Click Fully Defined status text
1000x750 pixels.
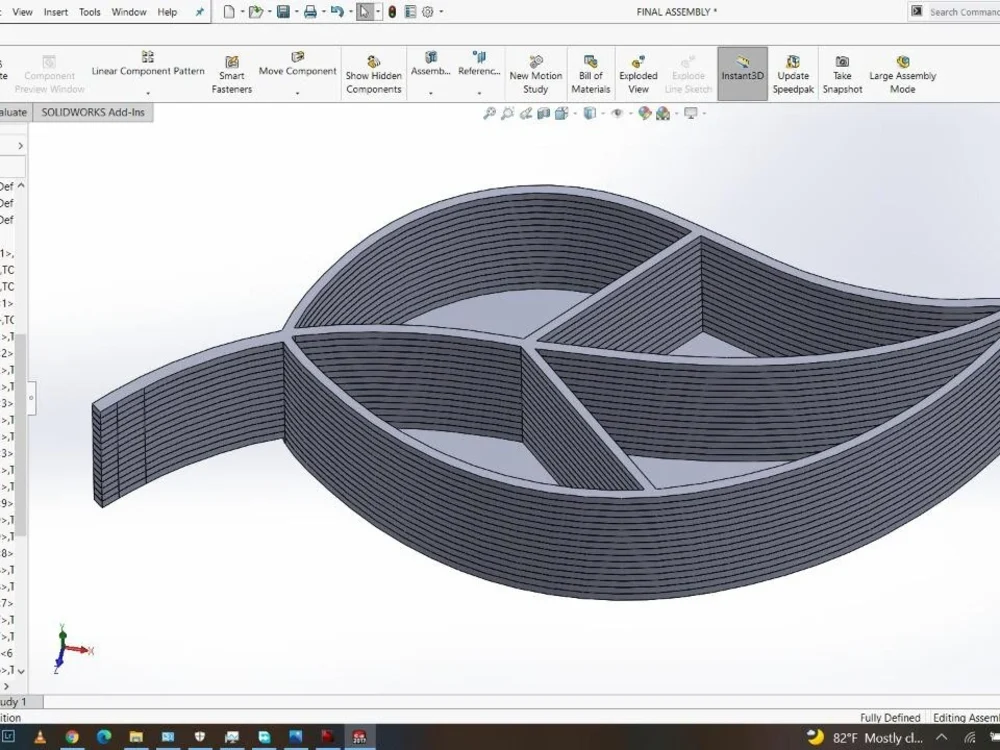[x=890, y=717]
